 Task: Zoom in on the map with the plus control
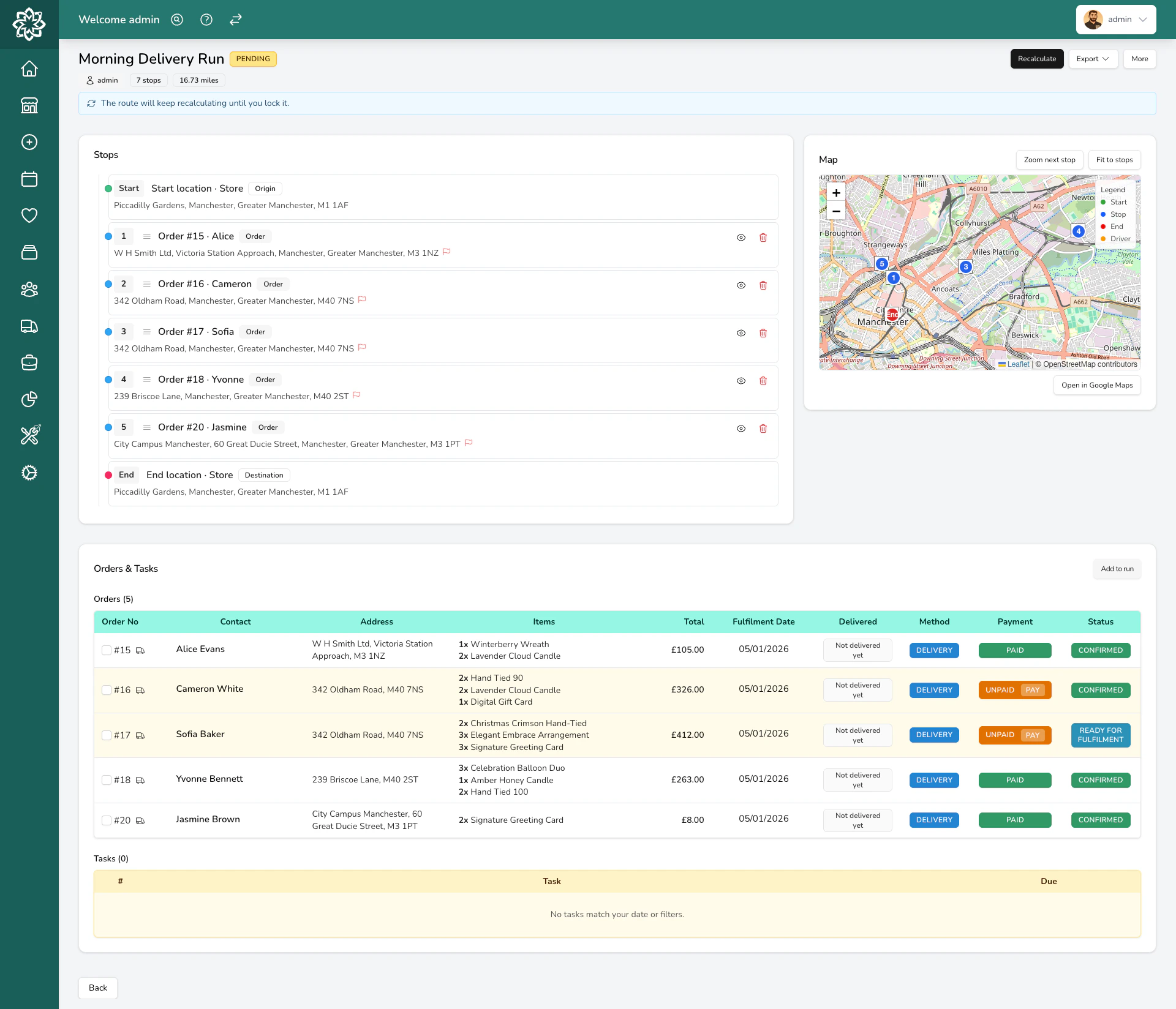[837, 192]
